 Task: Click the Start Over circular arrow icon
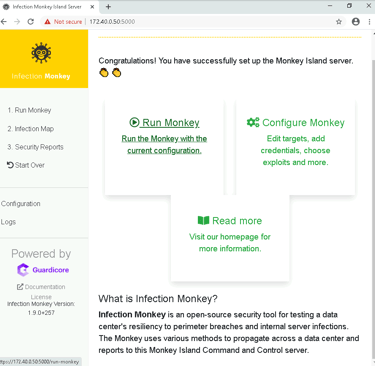[10, 165]
